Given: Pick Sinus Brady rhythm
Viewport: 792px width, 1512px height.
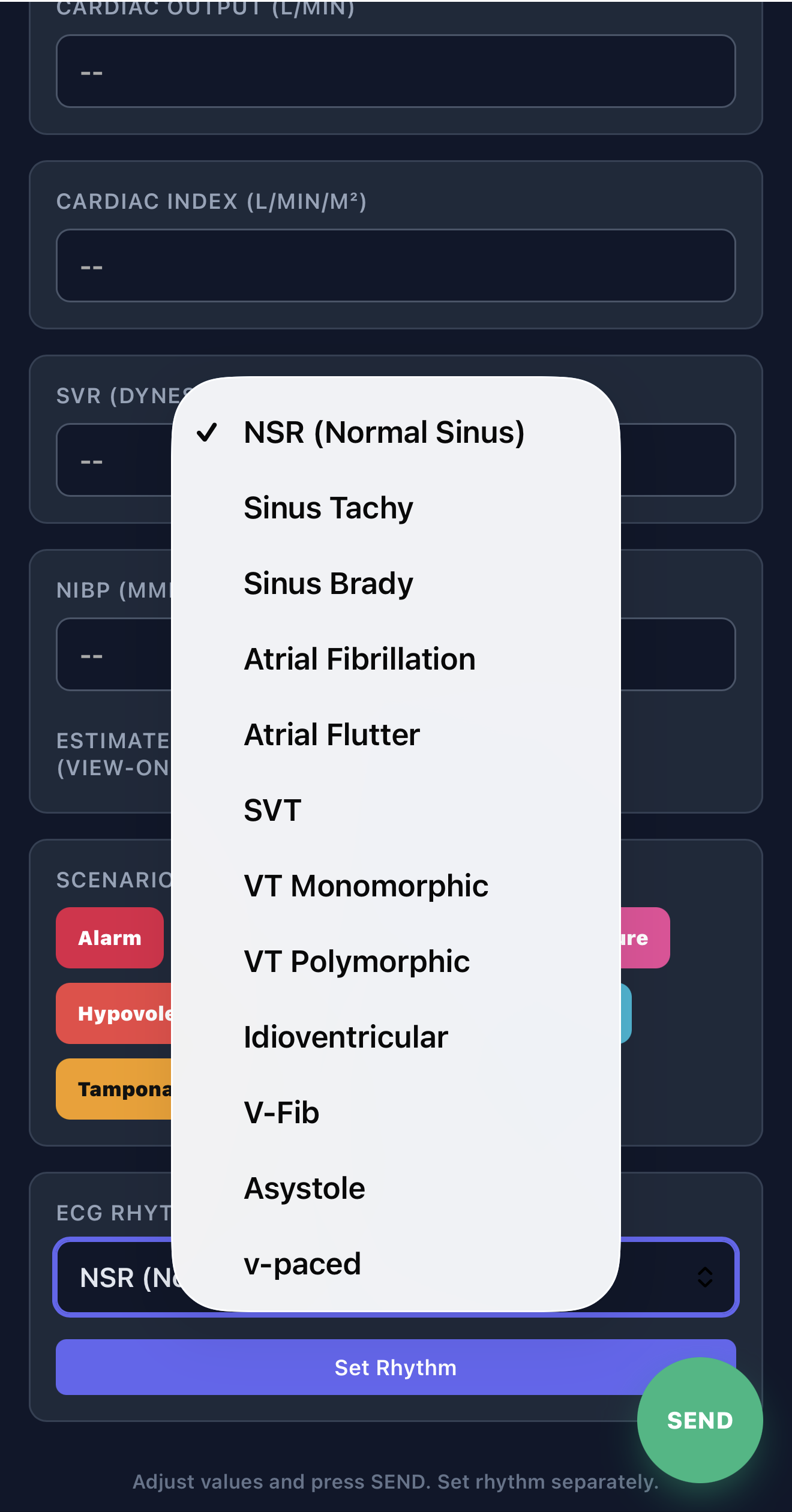Looking at the screenshot, I should tap(328, 584).
